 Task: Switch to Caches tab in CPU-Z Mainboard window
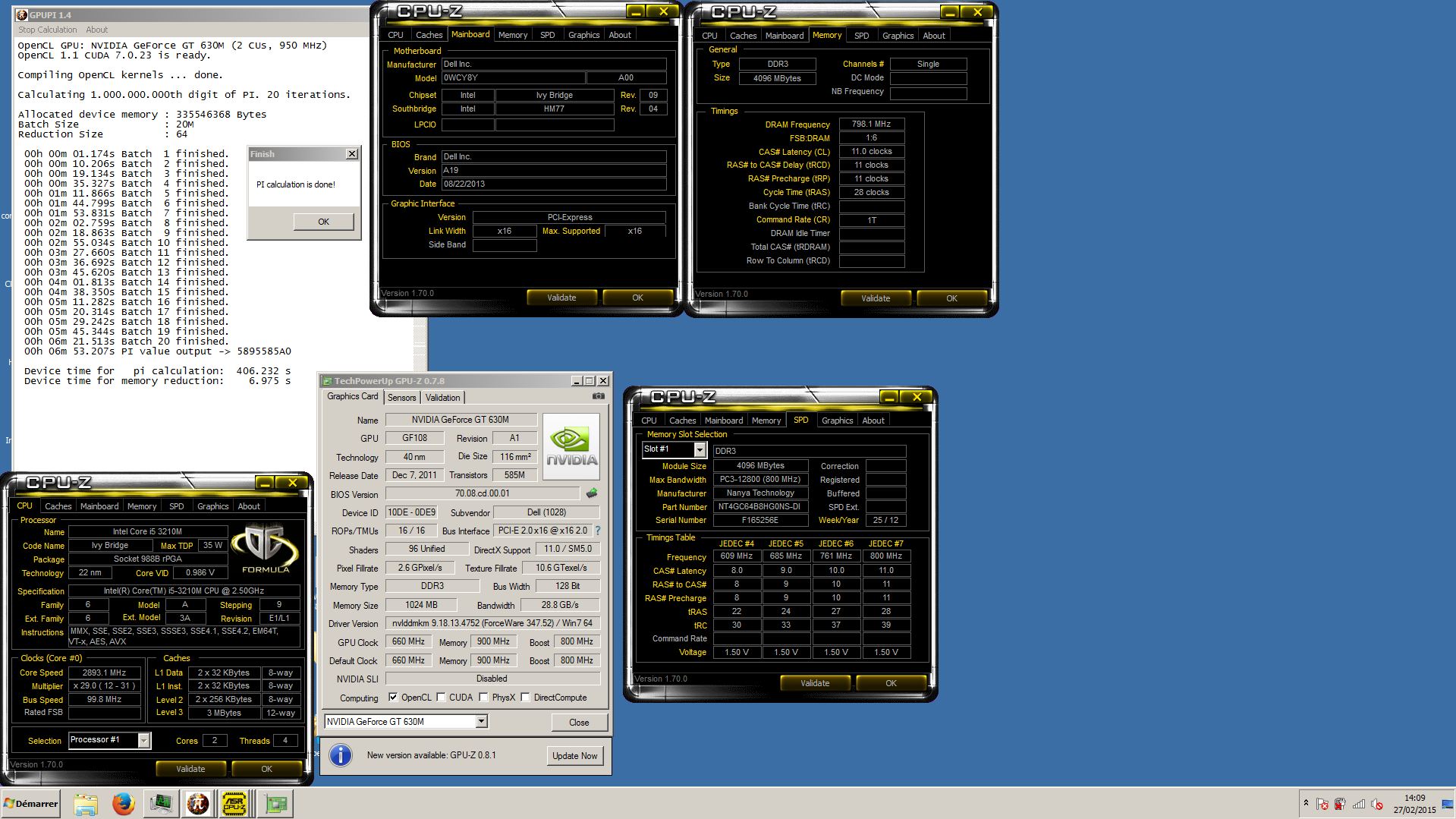pyautogui.click(x=429, y=35)
